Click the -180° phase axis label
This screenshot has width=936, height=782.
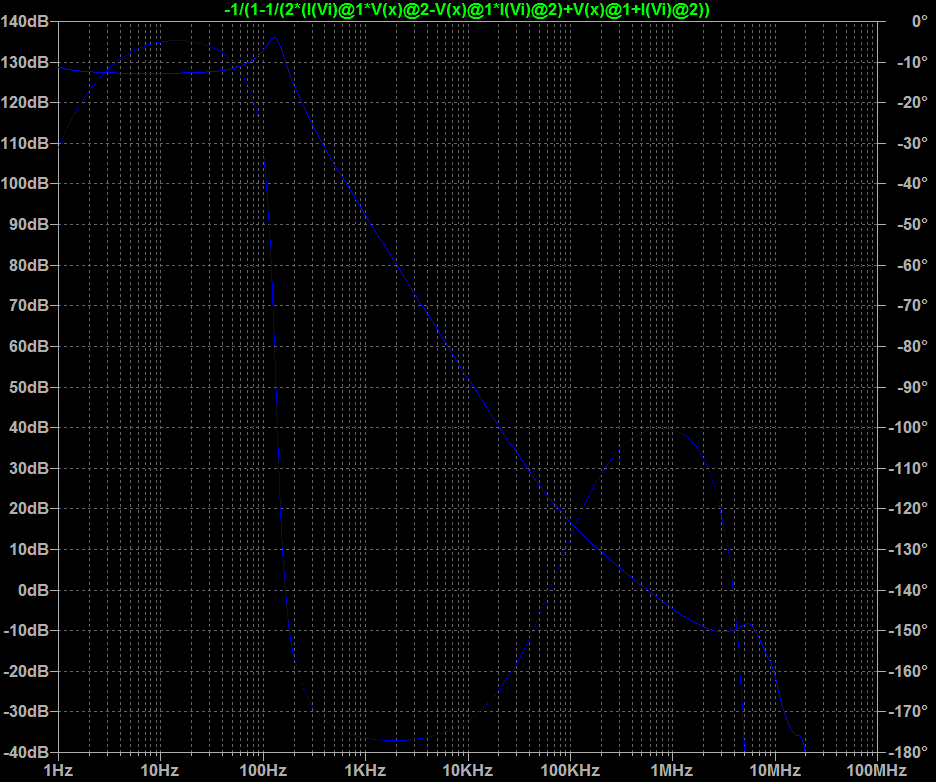tap(908, 752)
